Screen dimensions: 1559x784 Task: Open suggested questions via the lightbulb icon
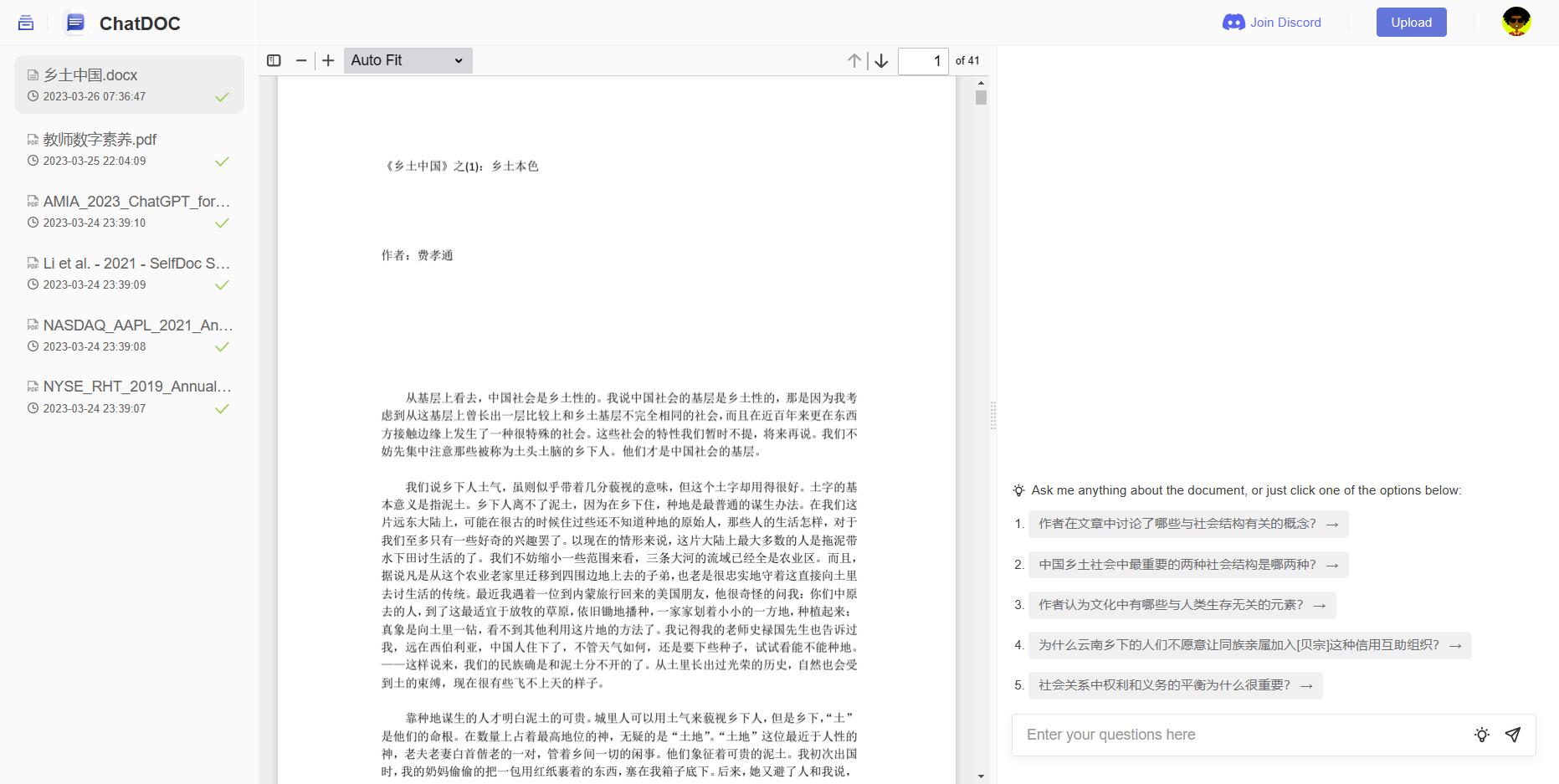[x=1481, y=735]
